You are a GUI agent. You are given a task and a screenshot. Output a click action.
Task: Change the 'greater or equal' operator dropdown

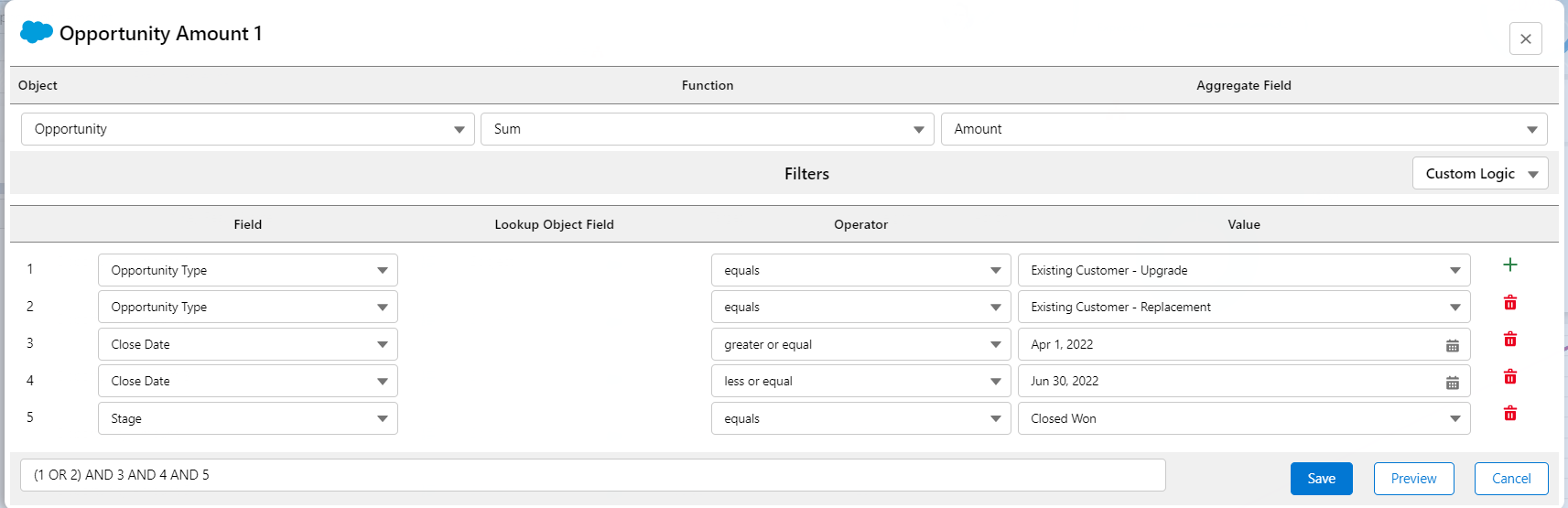pyautogui.click(x=860, y=344)
